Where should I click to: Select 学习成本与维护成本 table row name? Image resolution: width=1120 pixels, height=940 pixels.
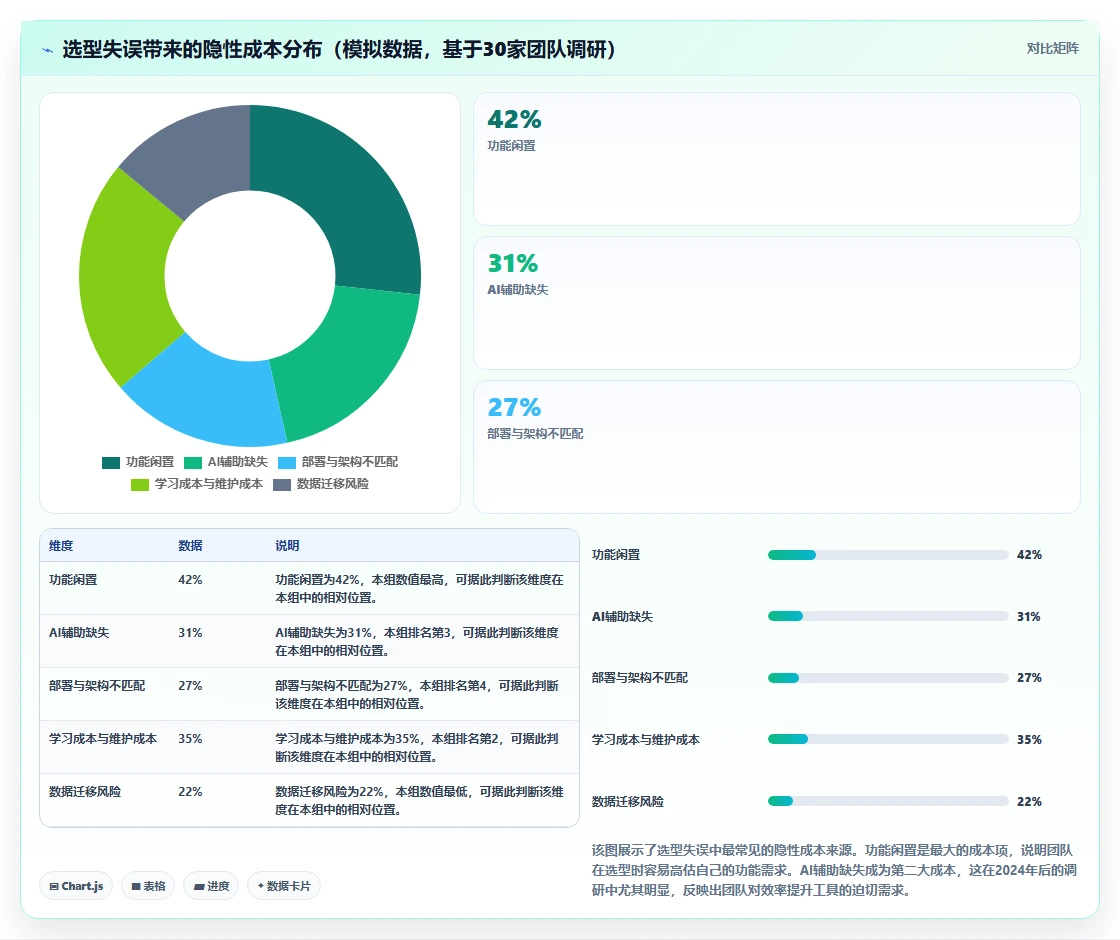click(103, 739)
